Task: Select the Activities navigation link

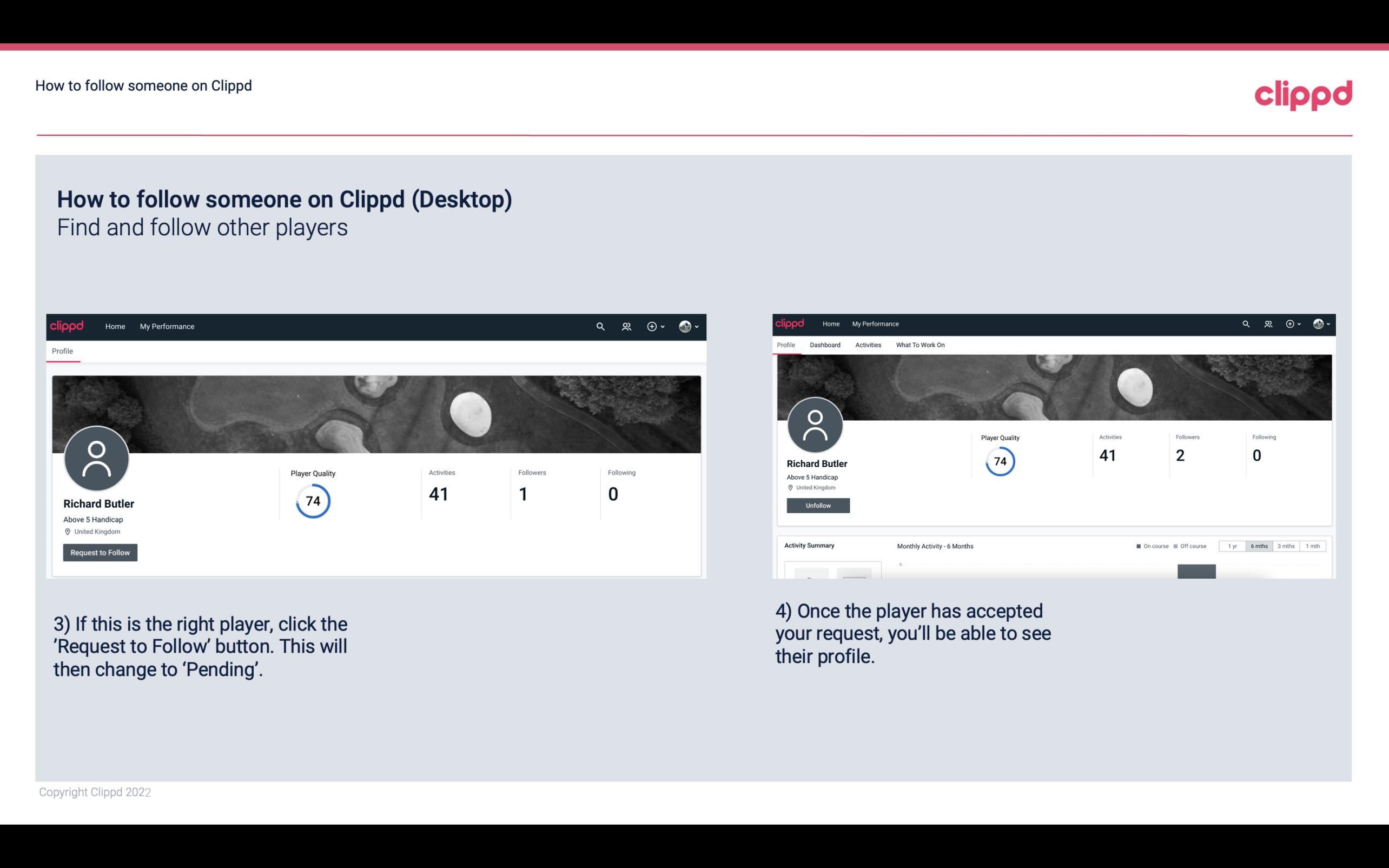Action: [867, 345]
